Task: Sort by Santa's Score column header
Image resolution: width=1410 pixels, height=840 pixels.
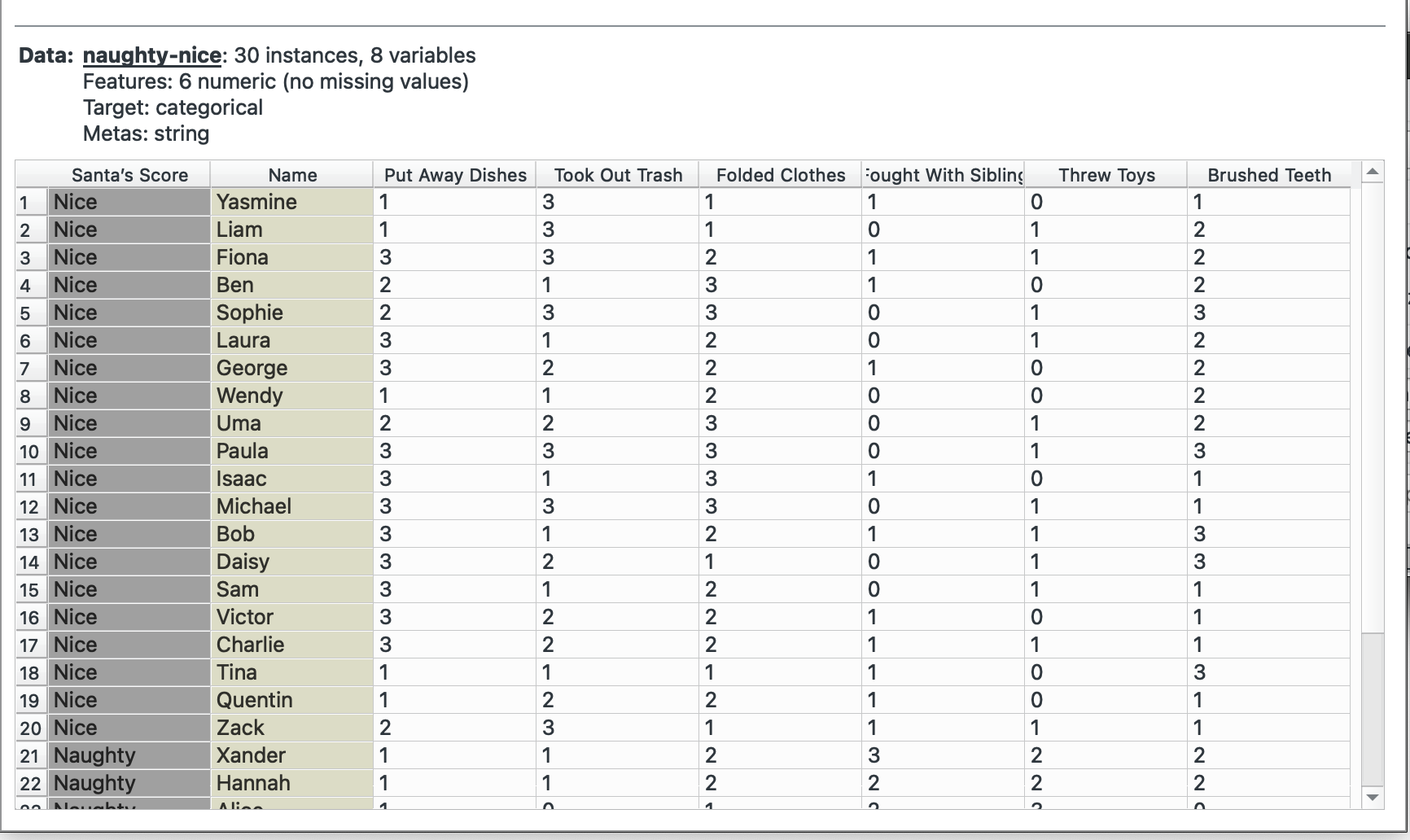Action: 129,175
